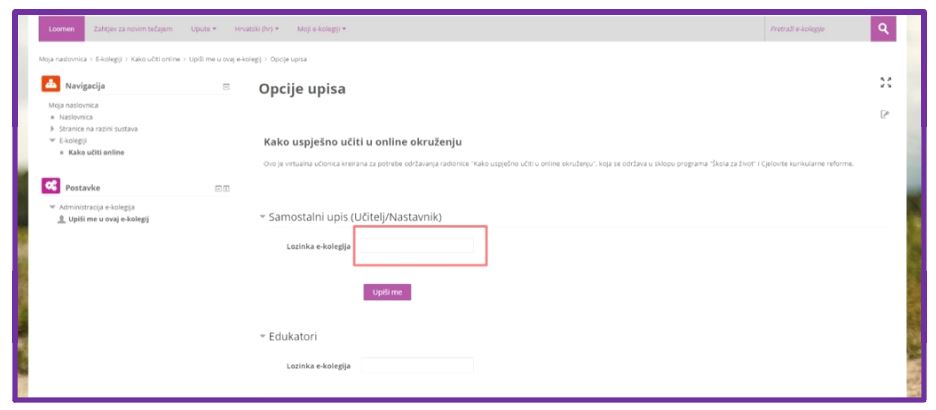Go to the Loomen home link
Image resolution: width=936 pixels, height=410 pixels.
(x=61, y=29)
